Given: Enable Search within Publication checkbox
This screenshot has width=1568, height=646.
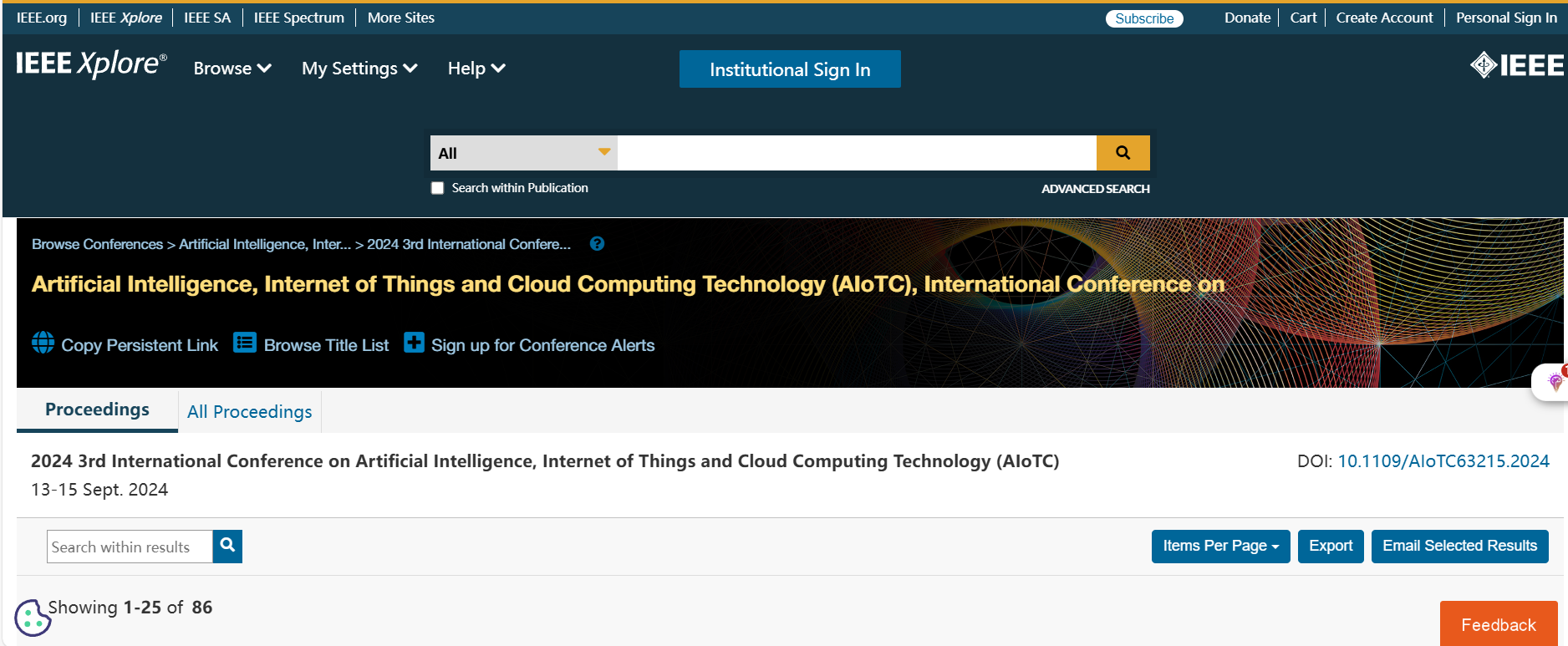Looking at the screenshot, I should pos(437,188).
